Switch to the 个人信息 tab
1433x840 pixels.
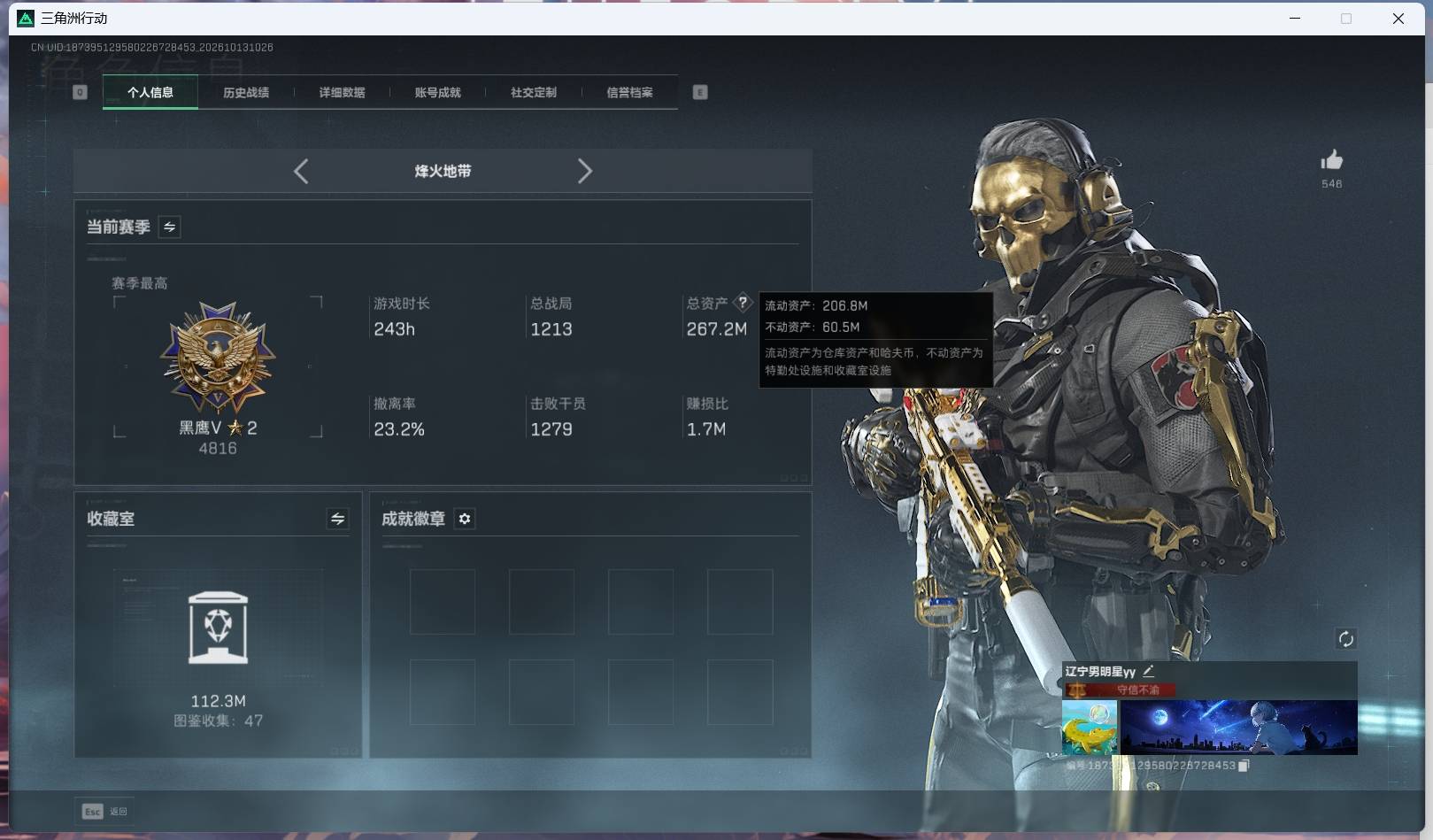tap(150, 92)
